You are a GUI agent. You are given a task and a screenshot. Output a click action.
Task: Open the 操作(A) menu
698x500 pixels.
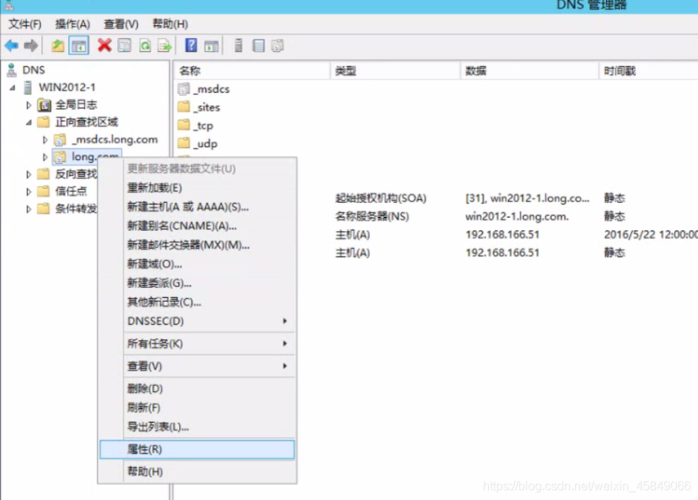[x=72, y=24]
